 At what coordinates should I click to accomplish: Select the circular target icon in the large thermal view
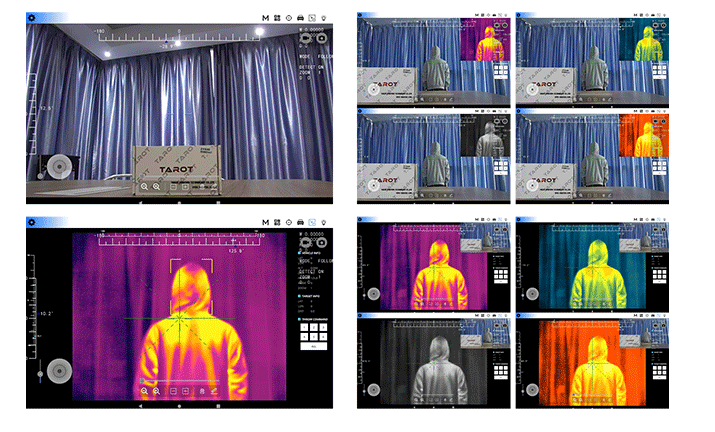289,222
